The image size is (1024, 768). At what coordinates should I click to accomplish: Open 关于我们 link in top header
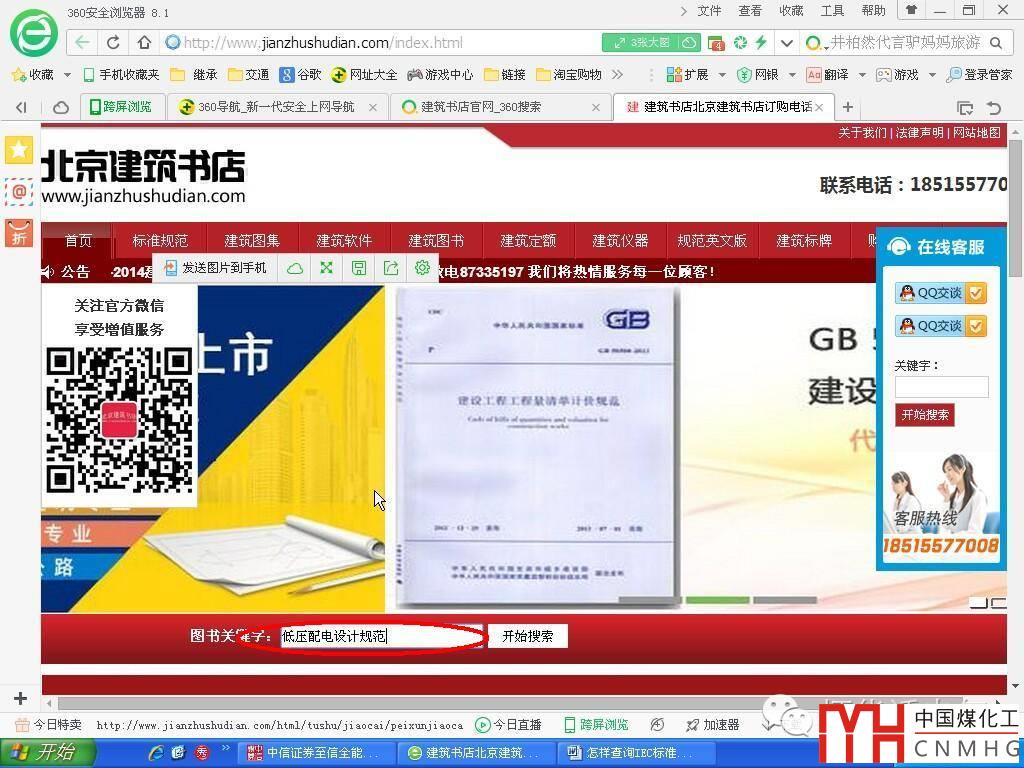tap(862, 133)
